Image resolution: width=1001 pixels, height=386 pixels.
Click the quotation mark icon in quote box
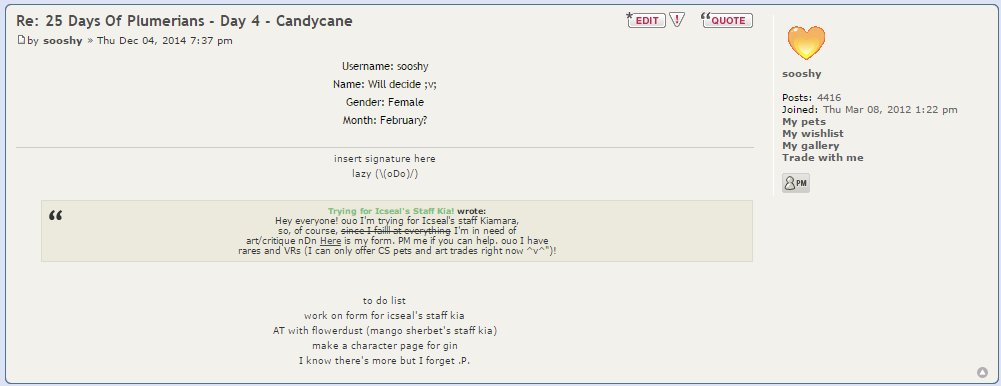(56, 216)
